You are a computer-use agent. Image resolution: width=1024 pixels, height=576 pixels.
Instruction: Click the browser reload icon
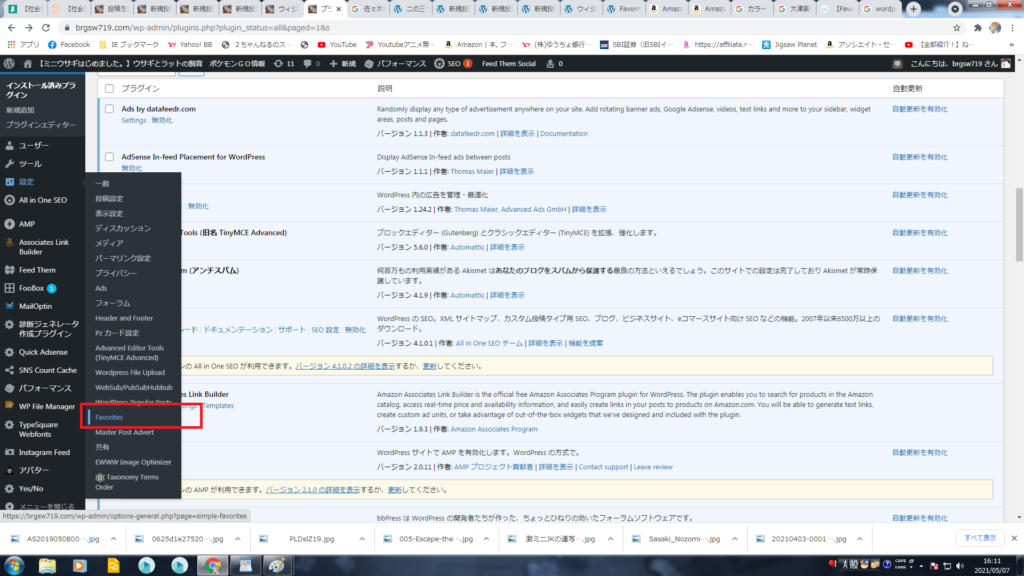(x=53, y=27)
